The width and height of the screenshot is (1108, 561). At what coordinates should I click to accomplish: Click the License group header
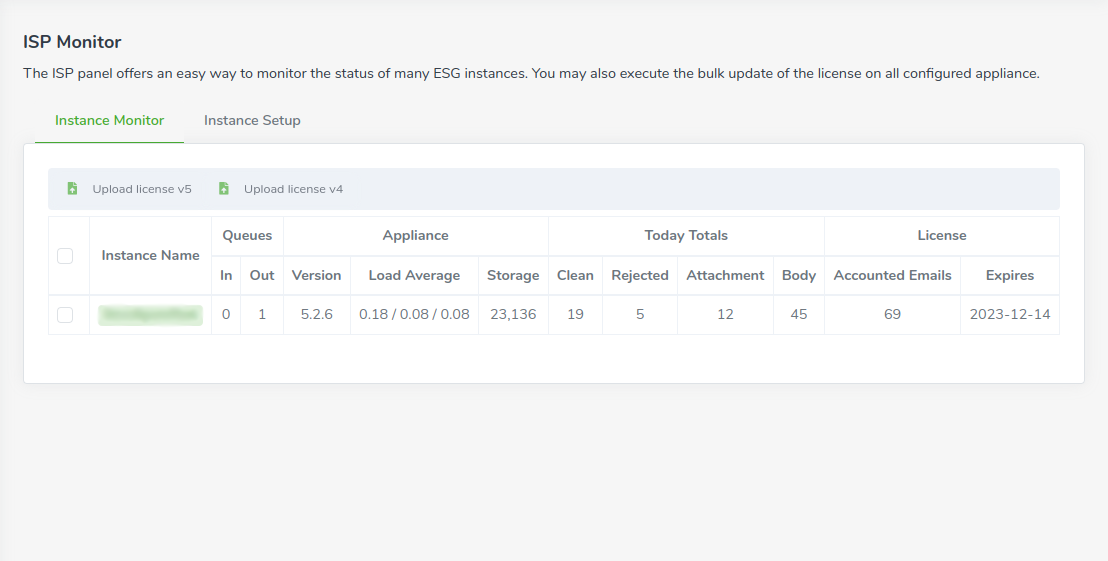[942, 235]
